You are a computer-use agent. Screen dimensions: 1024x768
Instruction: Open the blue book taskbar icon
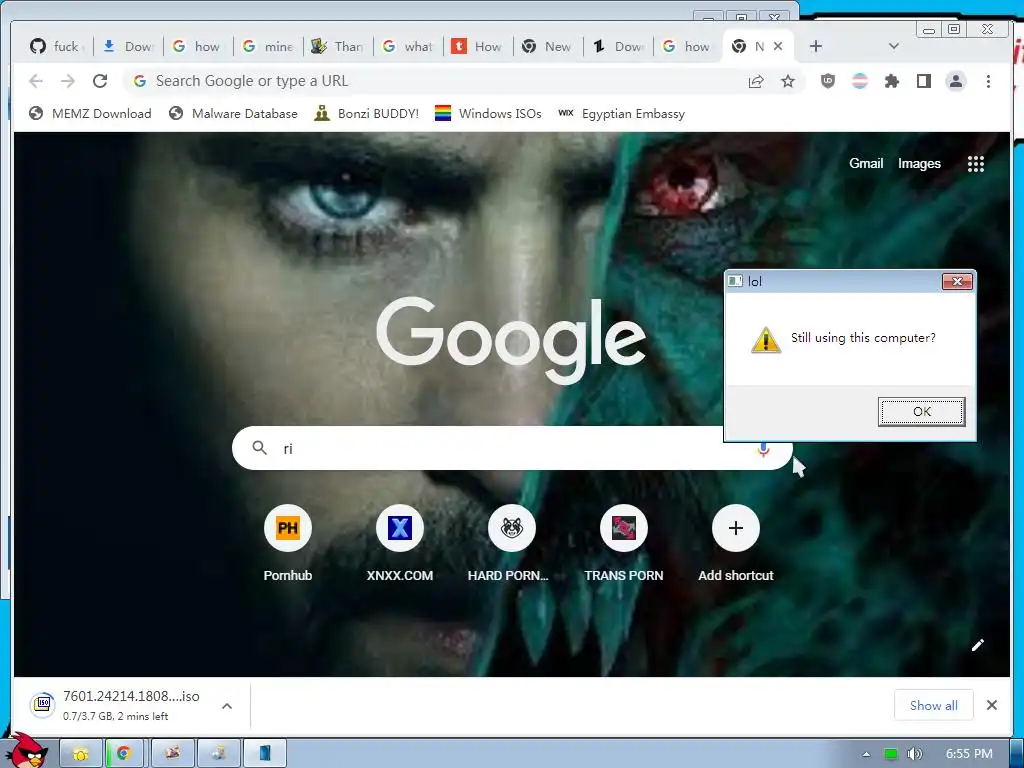pyautogui.click(x=264, y=754)
